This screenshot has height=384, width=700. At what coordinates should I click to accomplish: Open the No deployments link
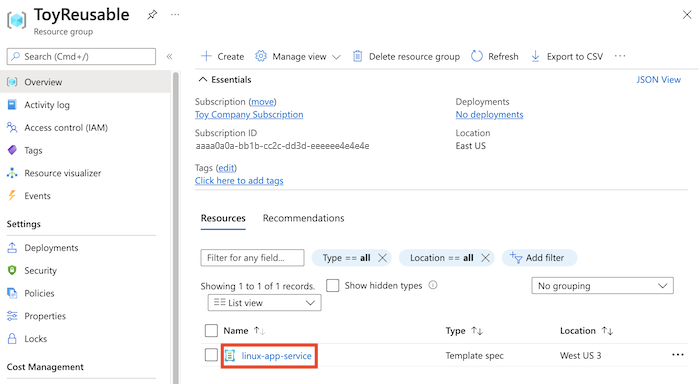[489, 115]
